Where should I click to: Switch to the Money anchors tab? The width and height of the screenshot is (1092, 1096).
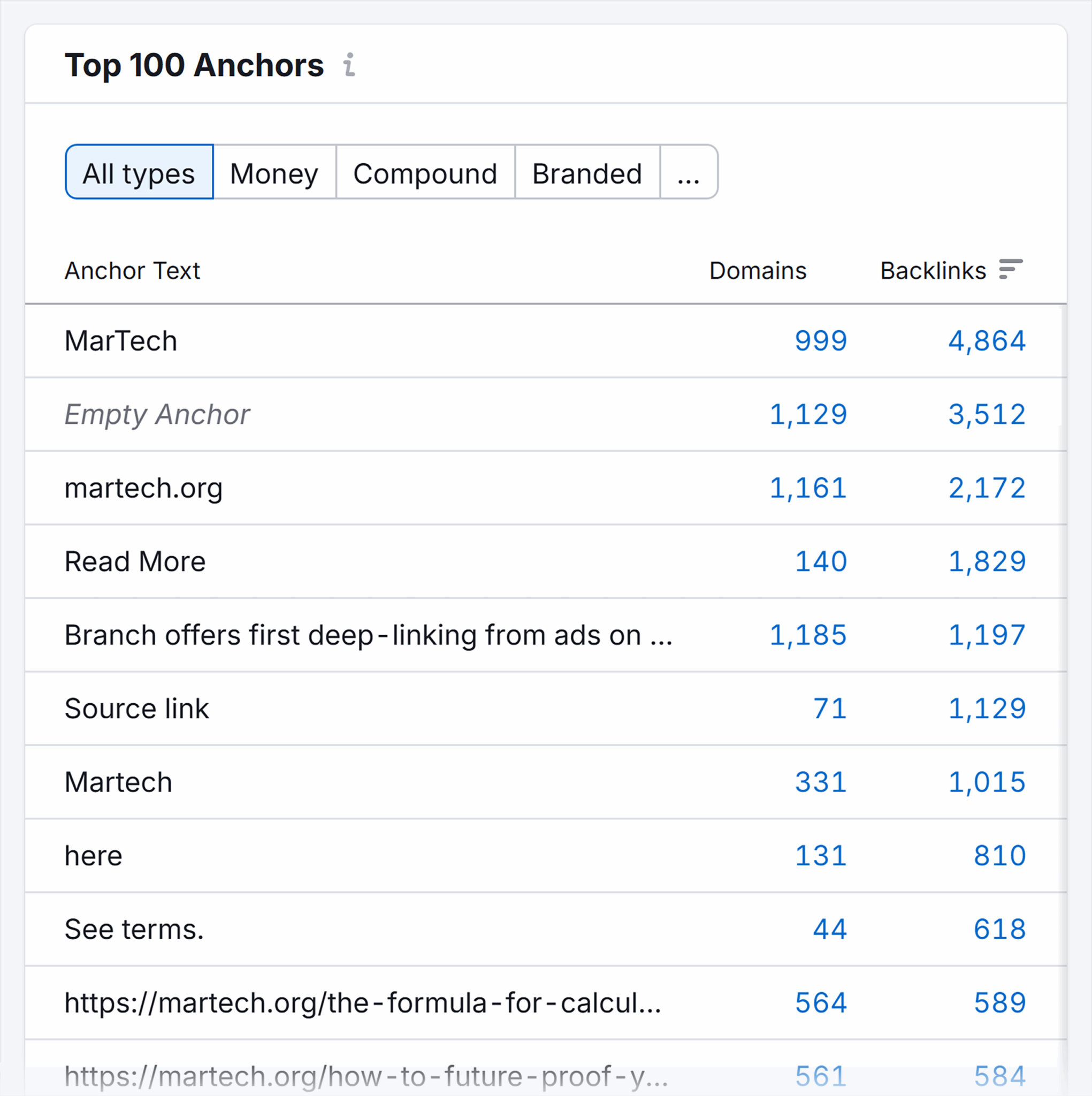(x=274, y=173)
